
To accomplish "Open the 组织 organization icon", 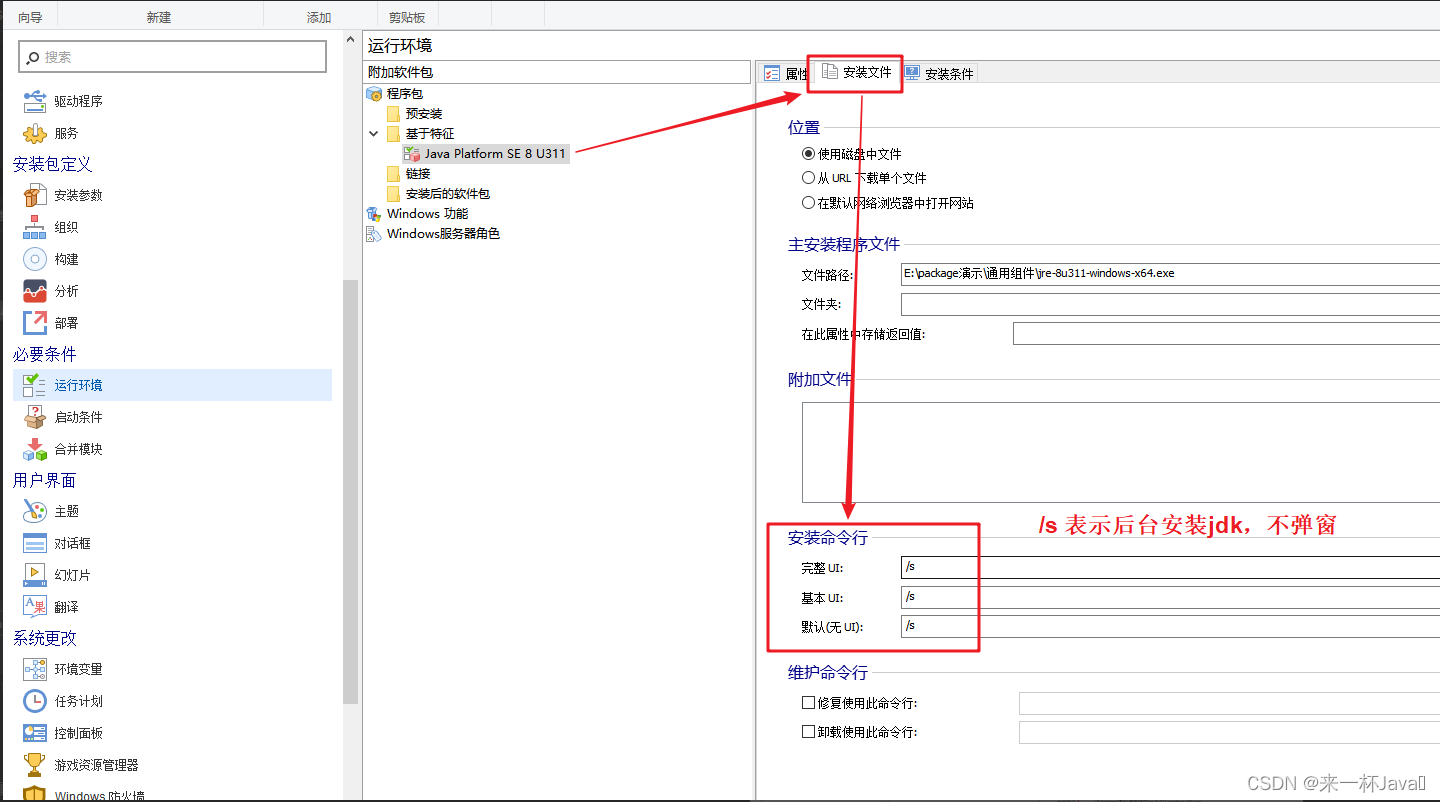I will click(x=35, y=227).
